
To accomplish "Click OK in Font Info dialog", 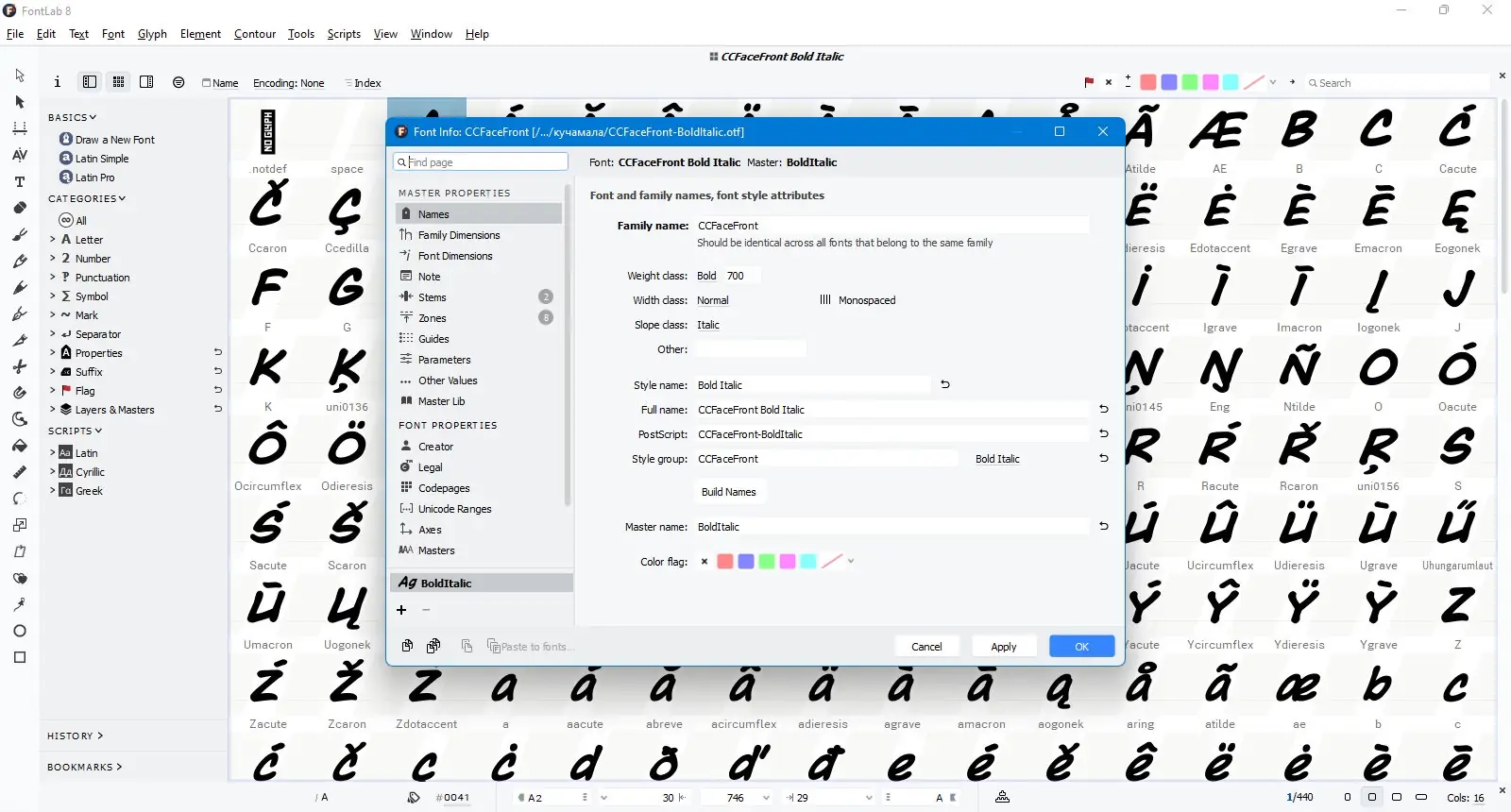I will (x=1082, y=647).
